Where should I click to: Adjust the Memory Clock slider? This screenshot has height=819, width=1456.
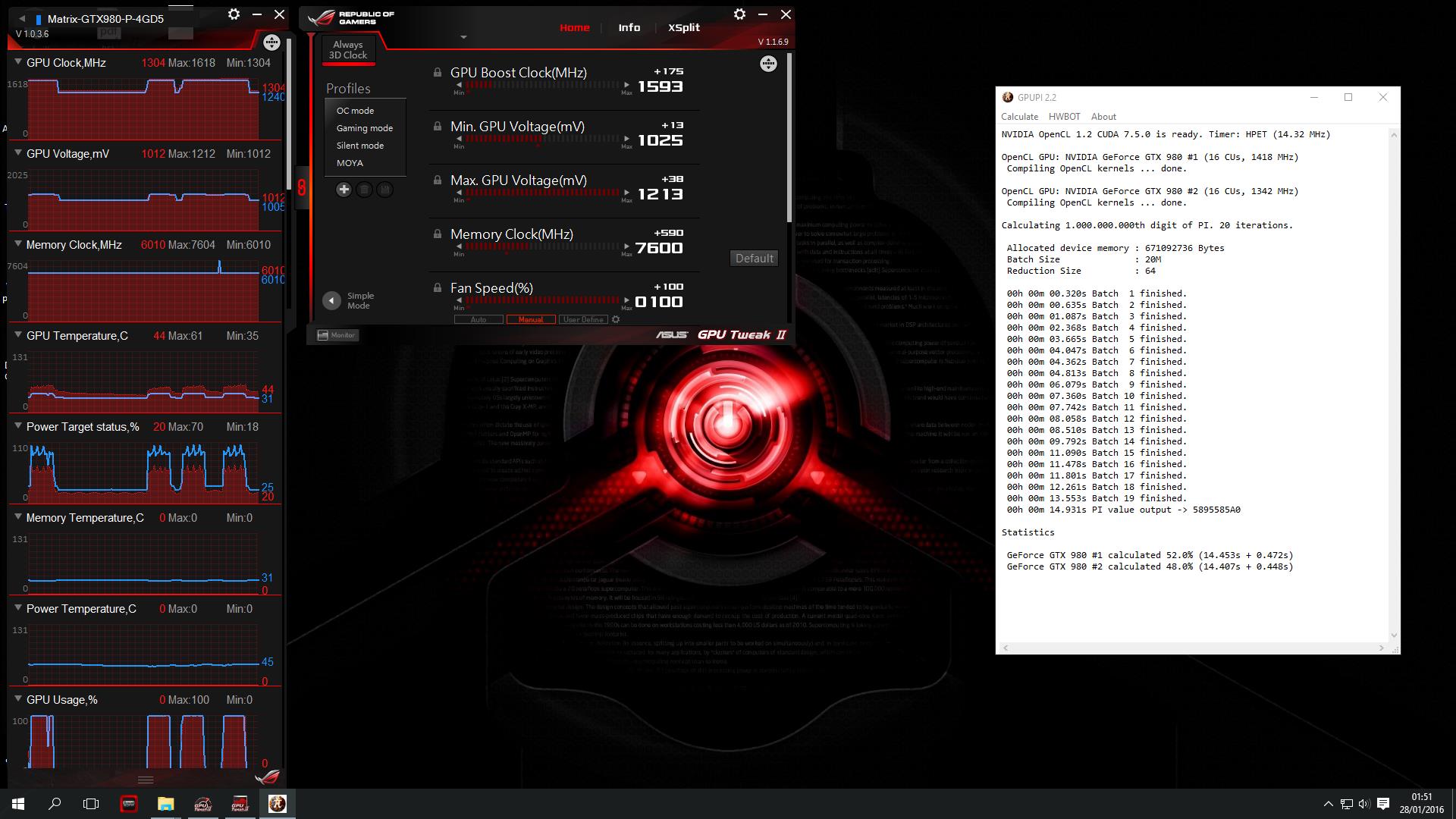coord(542,246)
